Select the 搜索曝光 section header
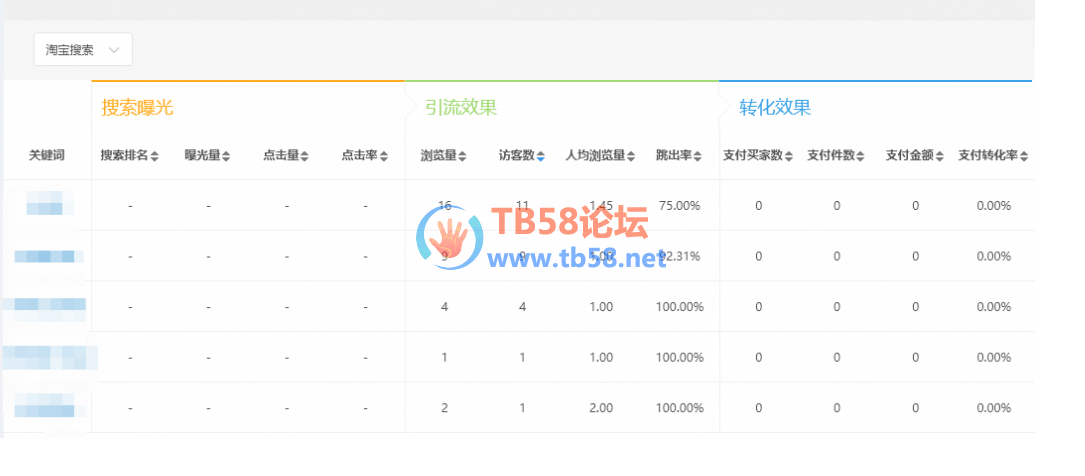 click(144, 108)
